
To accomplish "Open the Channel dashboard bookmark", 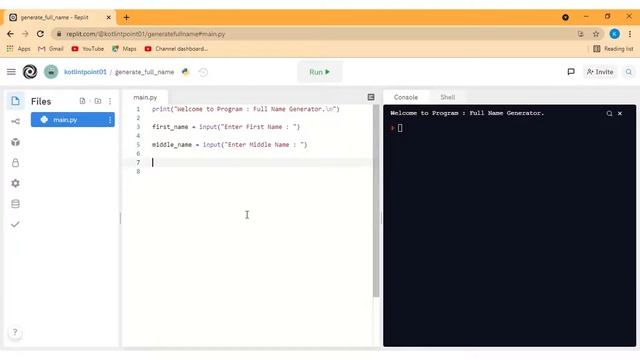I will point(176,49).
